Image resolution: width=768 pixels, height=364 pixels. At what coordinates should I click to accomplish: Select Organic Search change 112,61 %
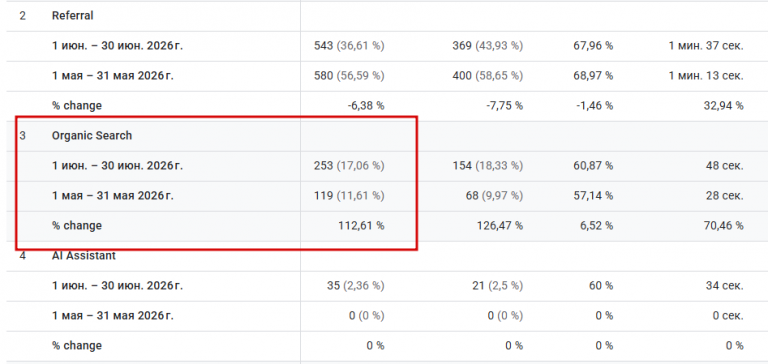pyautogui.click(x=361, y=226)
